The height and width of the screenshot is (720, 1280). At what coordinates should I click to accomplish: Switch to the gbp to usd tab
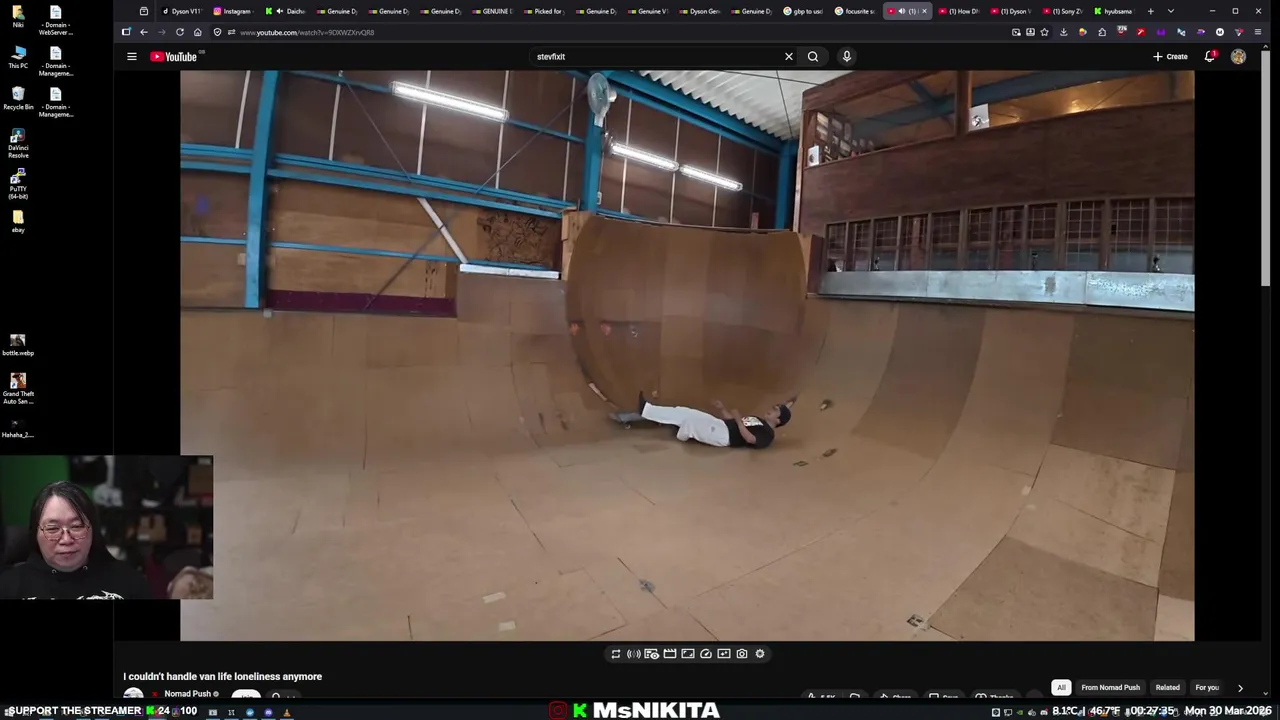(803, 11)
